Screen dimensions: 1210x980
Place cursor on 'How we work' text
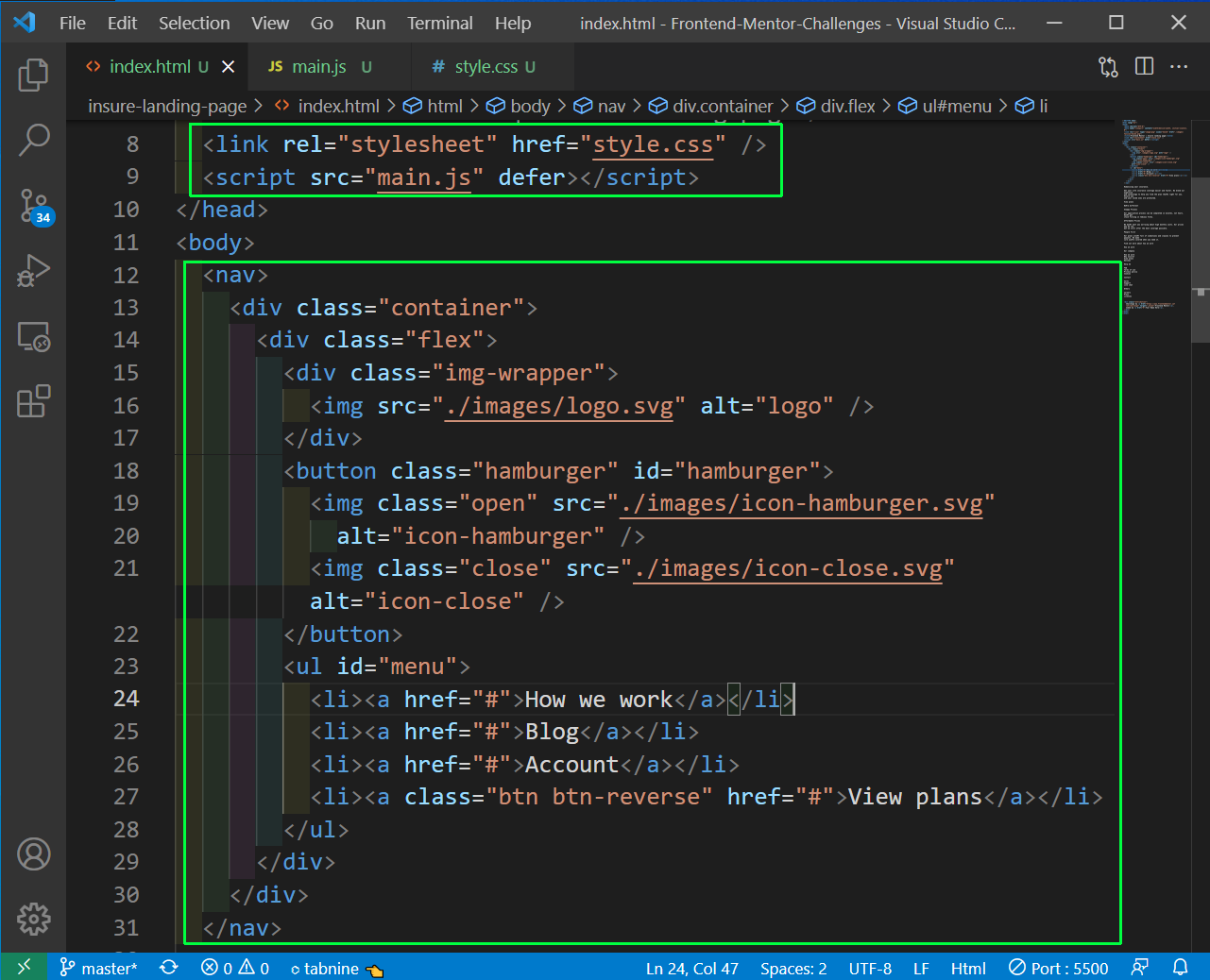click(x=599, y=700)
